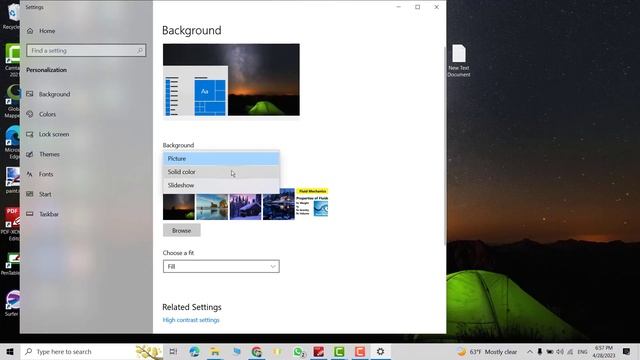Select the night sky tent picture thumbnail
Image resolution: width=640 pixels, height=360 pixels.
pos(179,207)
